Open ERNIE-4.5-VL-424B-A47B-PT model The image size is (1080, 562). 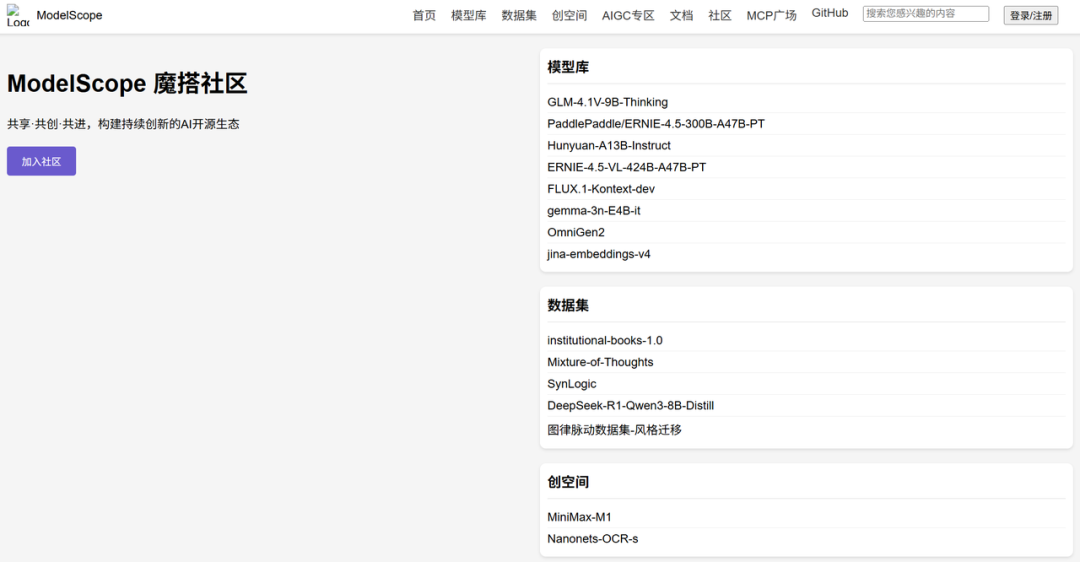point(627,167)
